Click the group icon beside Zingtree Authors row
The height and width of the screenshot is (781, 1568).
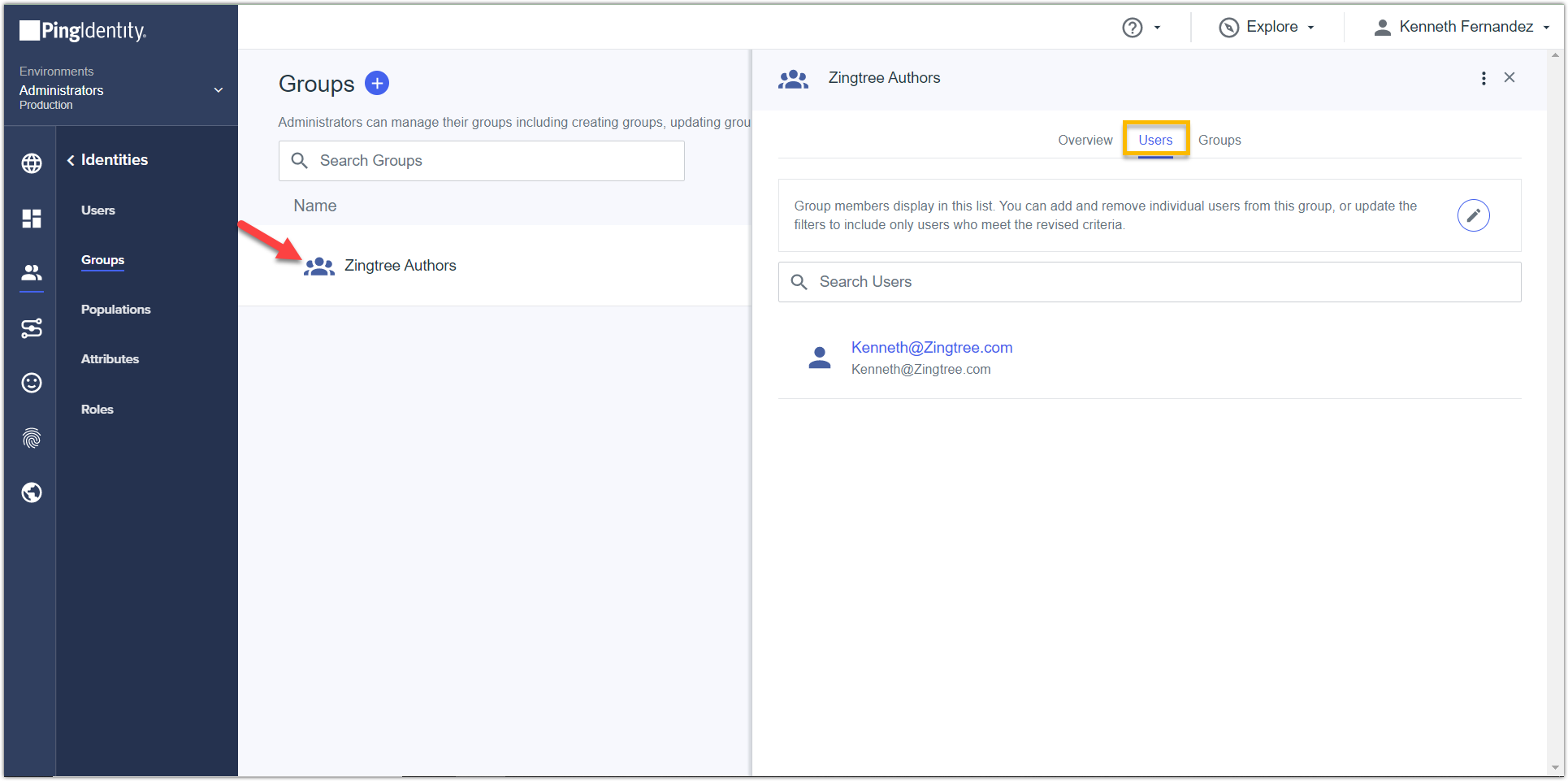click(319, 266)
